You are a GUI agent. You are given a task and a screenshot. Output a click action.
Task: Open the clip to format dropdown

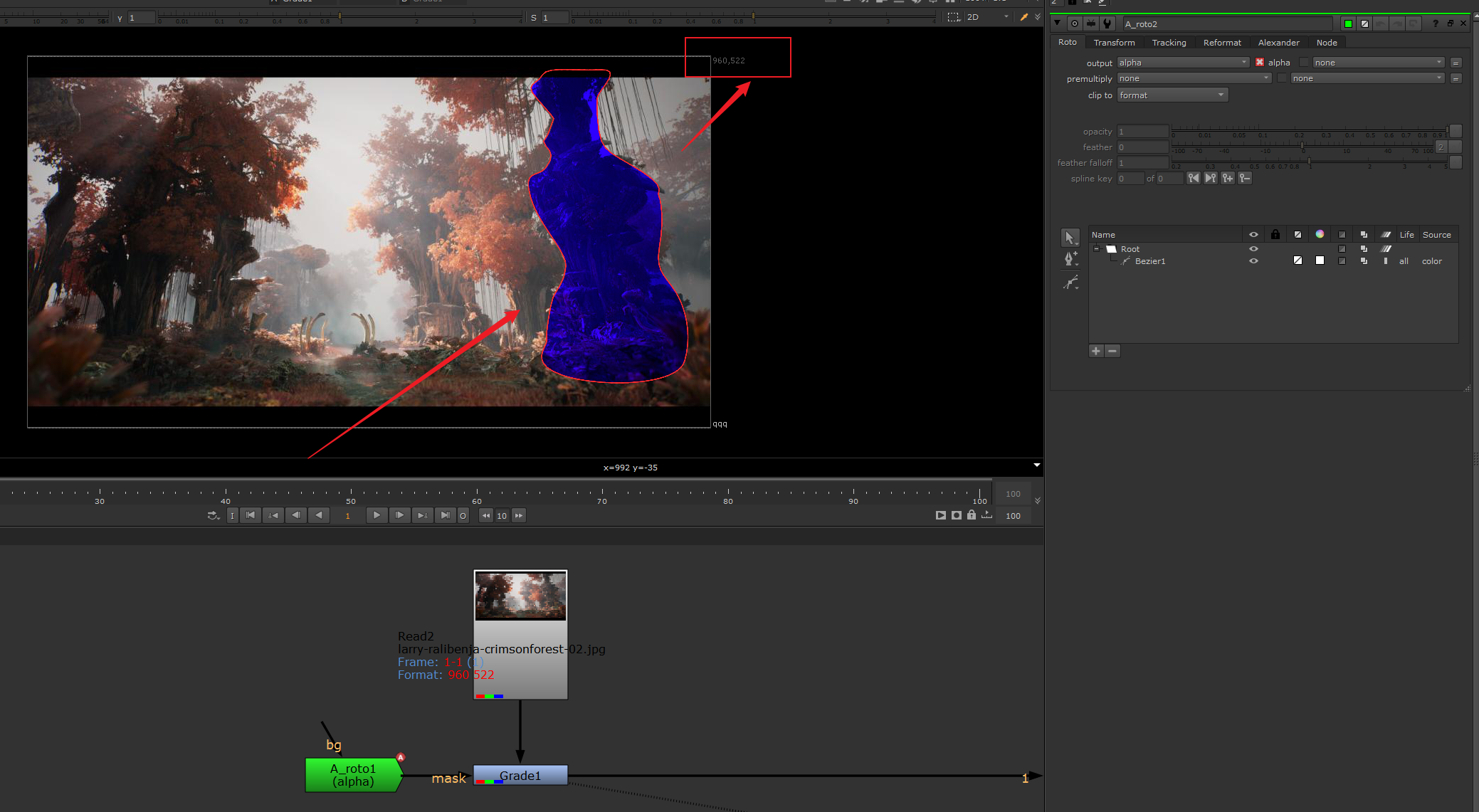(1172, 95)
